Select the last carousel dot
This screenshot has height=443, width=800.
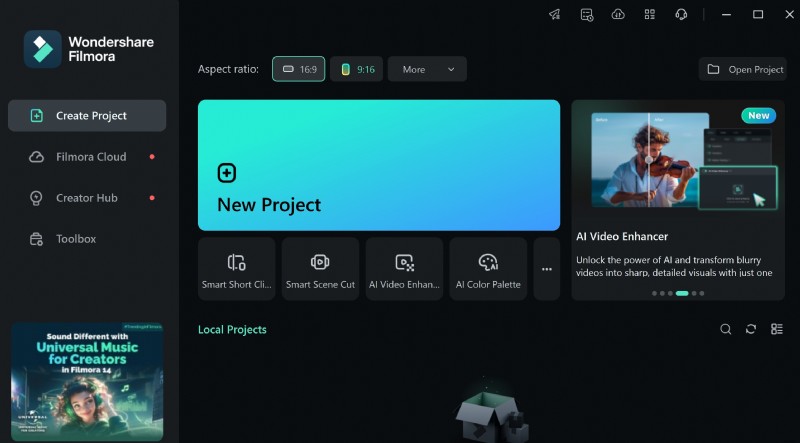point(702,293)
